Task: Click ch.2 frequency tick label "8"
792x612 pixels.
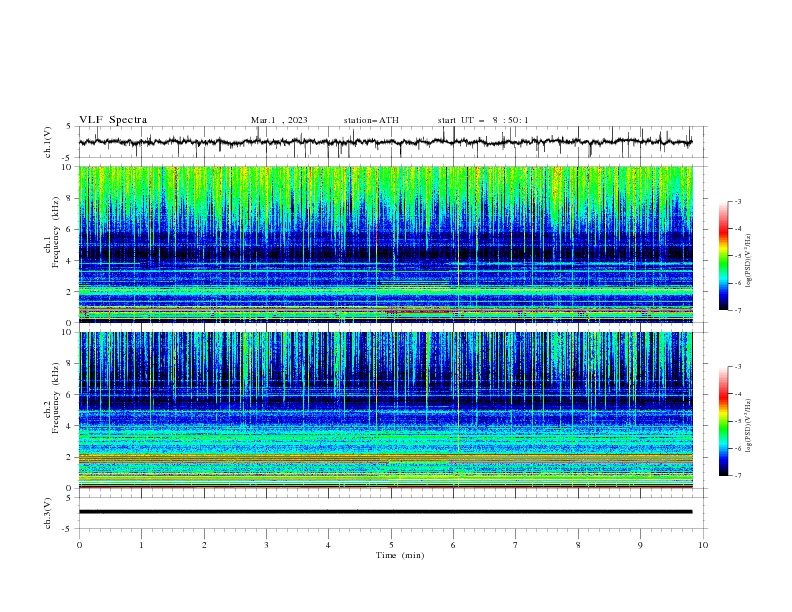Action: (71, 364)
